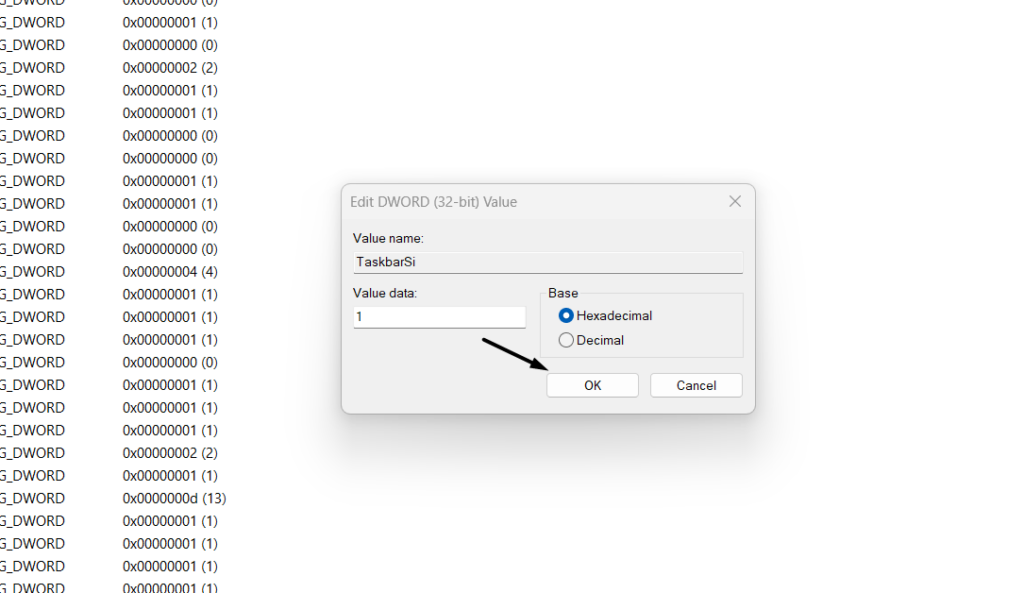
Task: Close the Edit DWORD dialog
Action: tap(735, 202)
